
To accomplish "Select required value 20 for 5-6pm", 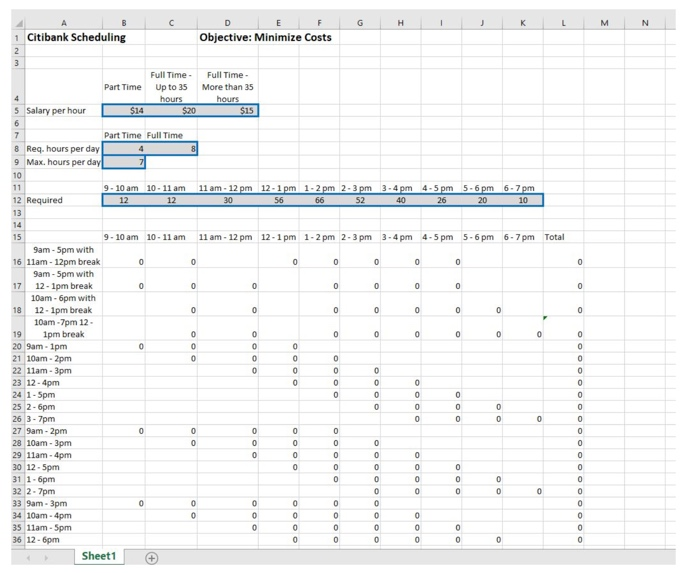I will [482, 200].
